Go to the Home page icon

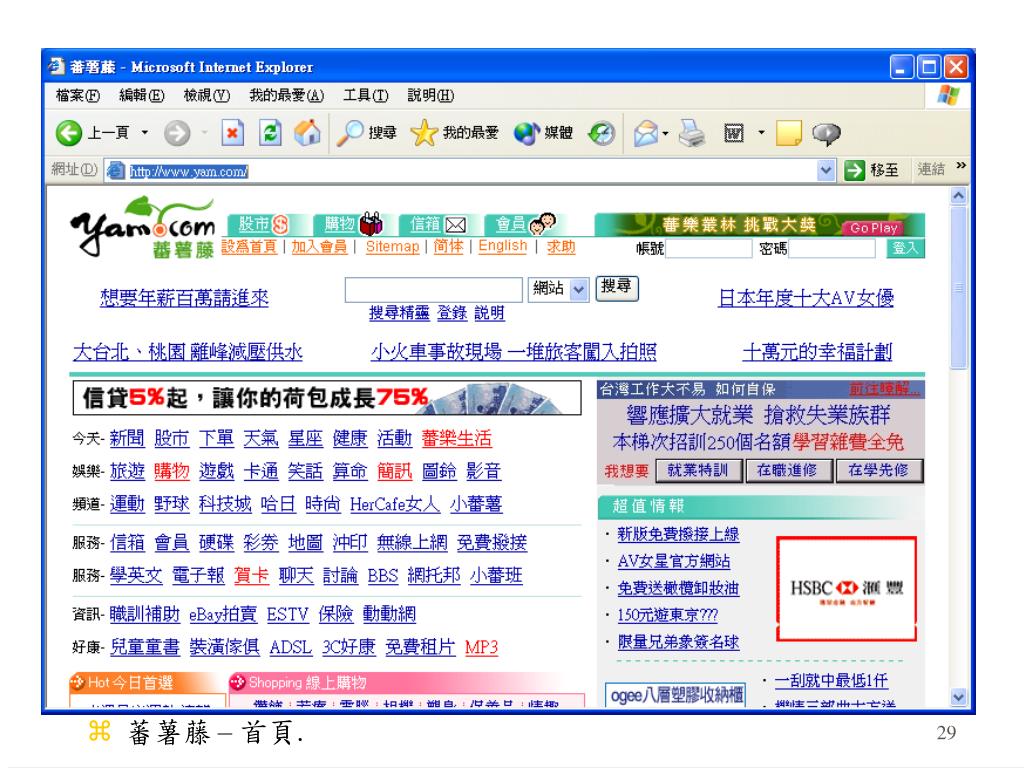click(307, 133)
